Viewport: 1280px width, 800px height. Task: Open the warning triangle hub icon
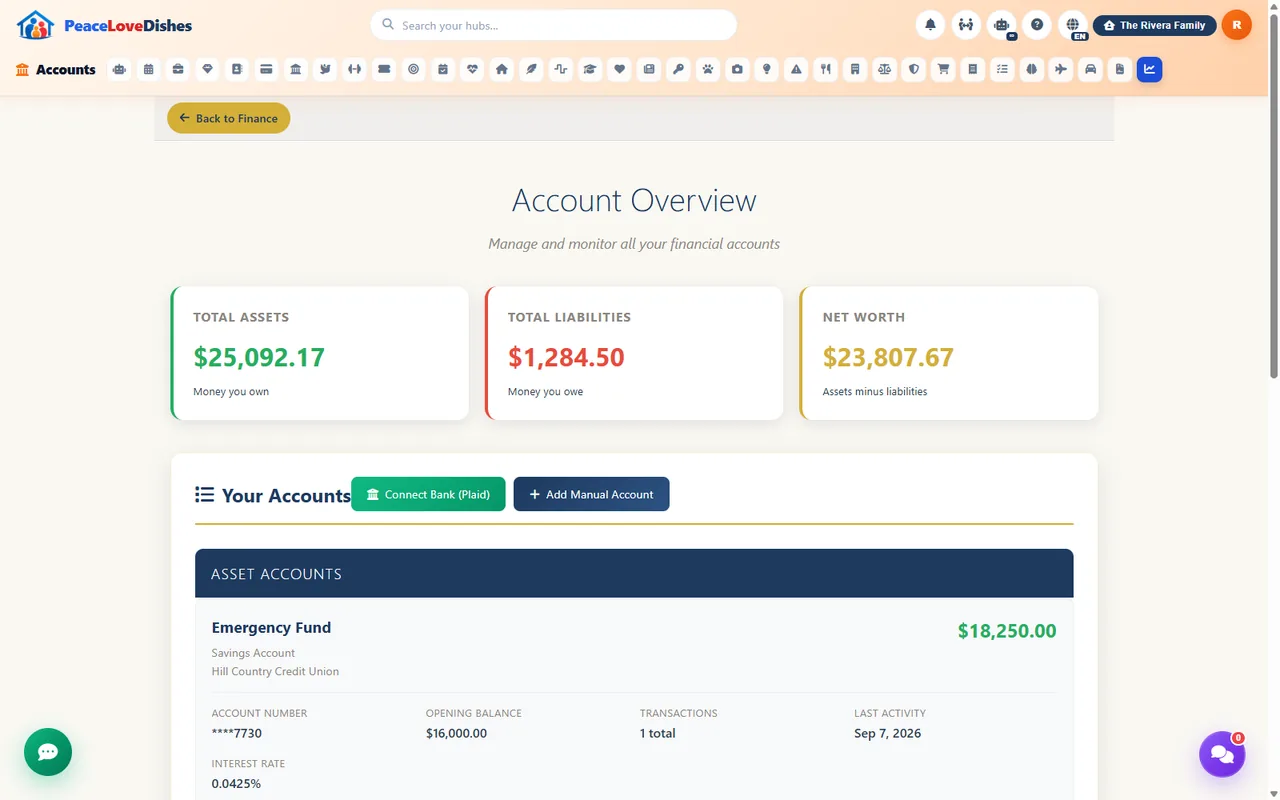pos(796,69)
